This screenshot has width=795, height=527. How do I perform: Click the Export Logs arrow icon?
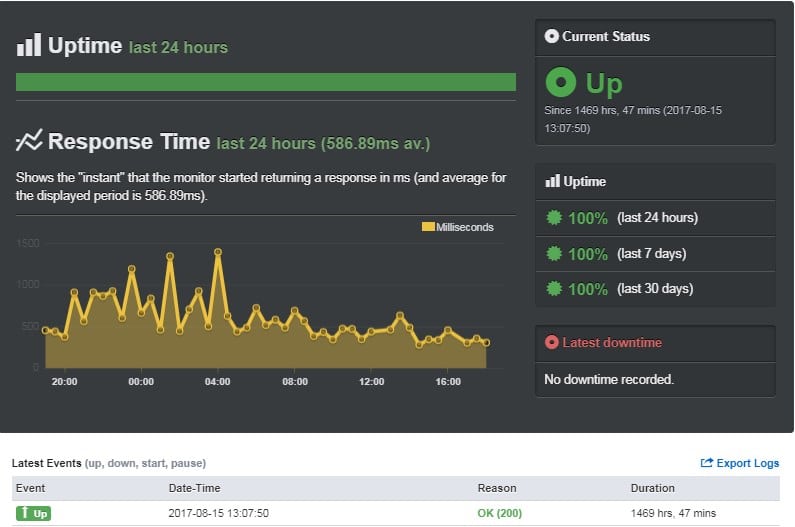707,463
